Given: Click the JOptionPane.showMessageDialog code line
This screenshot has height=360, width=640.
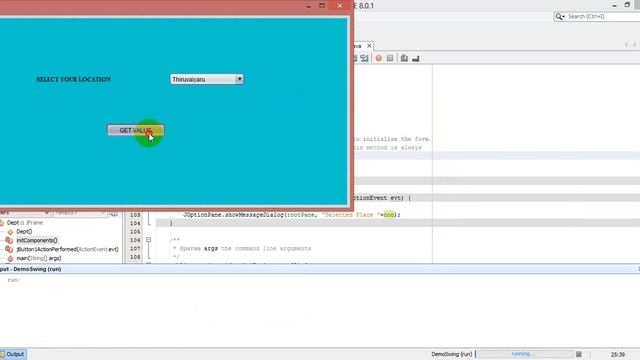Looking at the screenshot, I should click(292, 215).
